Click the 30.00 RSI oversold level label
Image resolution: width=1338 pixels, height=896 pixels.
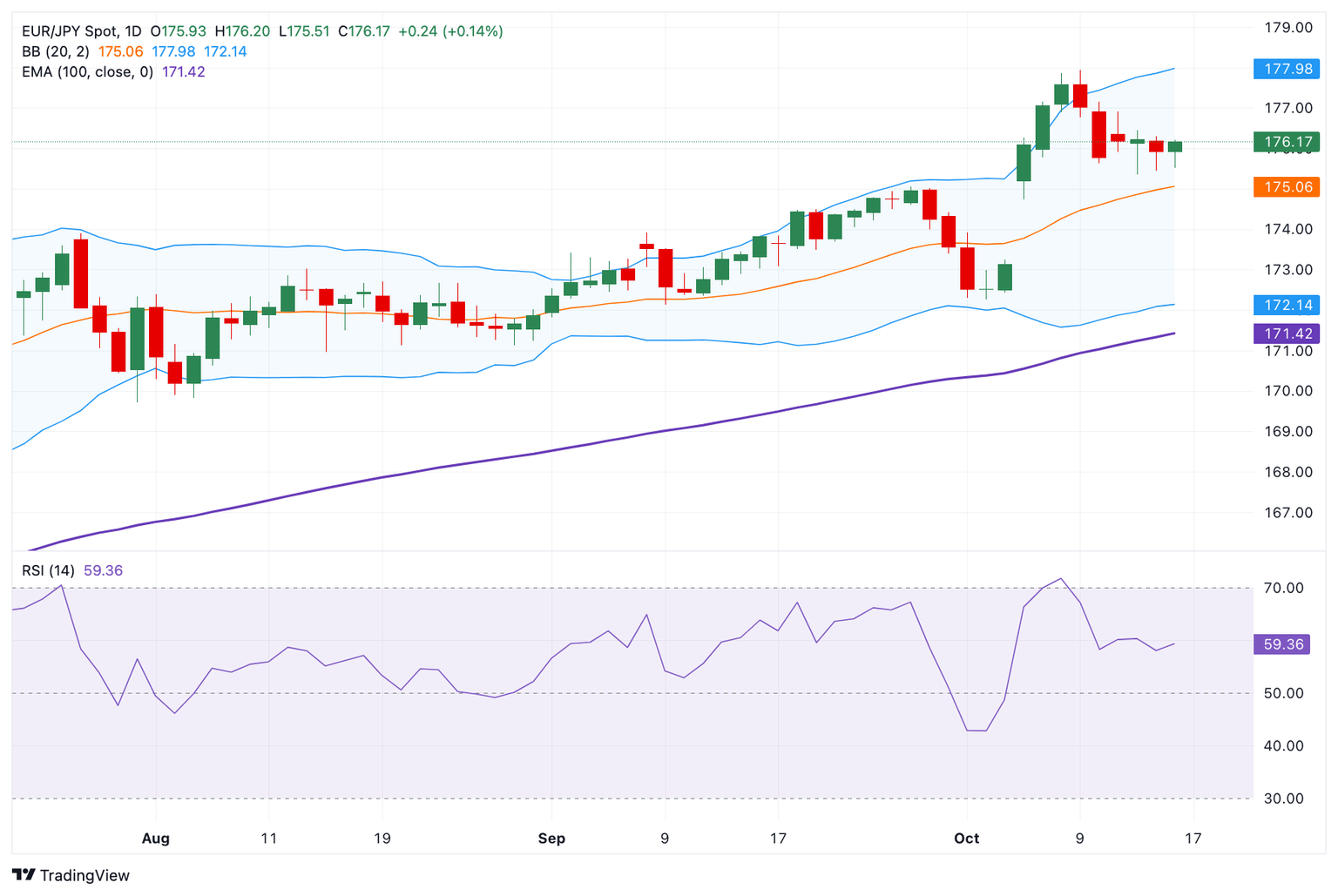1283,798
